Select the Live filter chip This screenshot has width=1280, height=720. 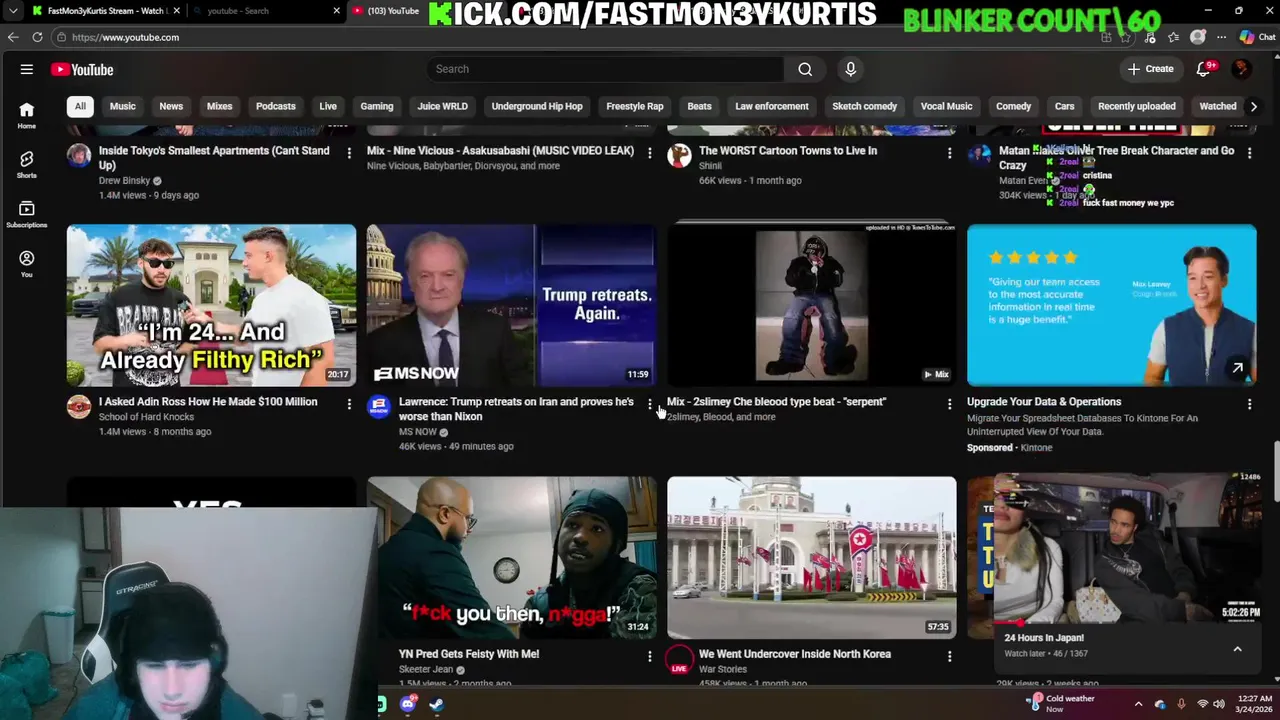pos(328,106)
